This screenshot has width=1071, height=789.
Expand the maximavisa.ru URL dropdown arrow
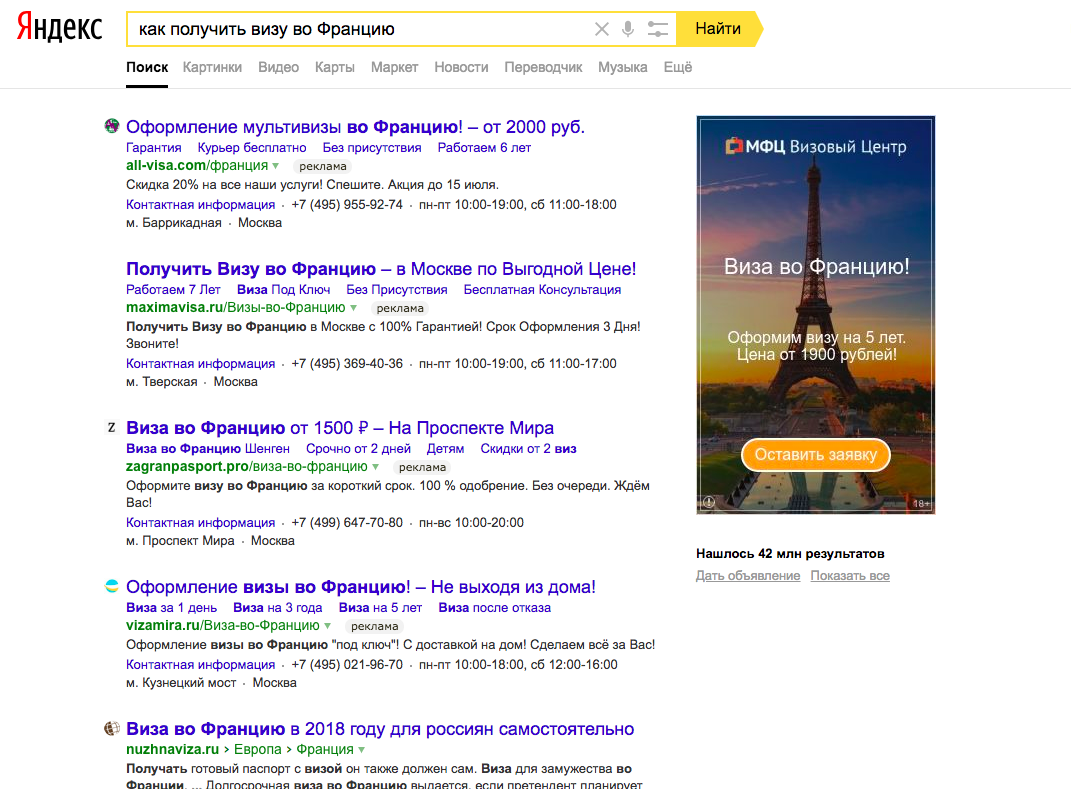click(353, 308)
